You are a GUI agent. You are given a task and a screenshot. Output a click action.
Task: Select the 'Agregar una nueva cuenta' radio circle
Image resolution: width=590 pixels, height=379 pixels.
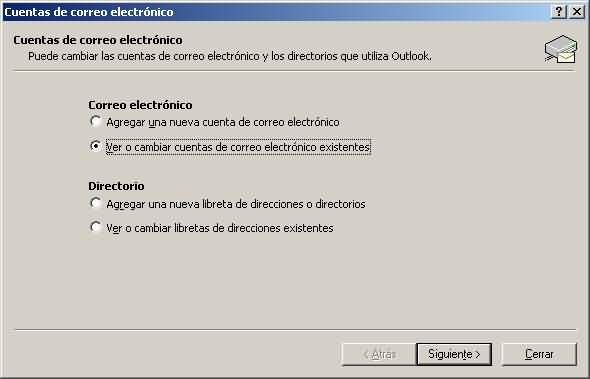click(96, 121)
